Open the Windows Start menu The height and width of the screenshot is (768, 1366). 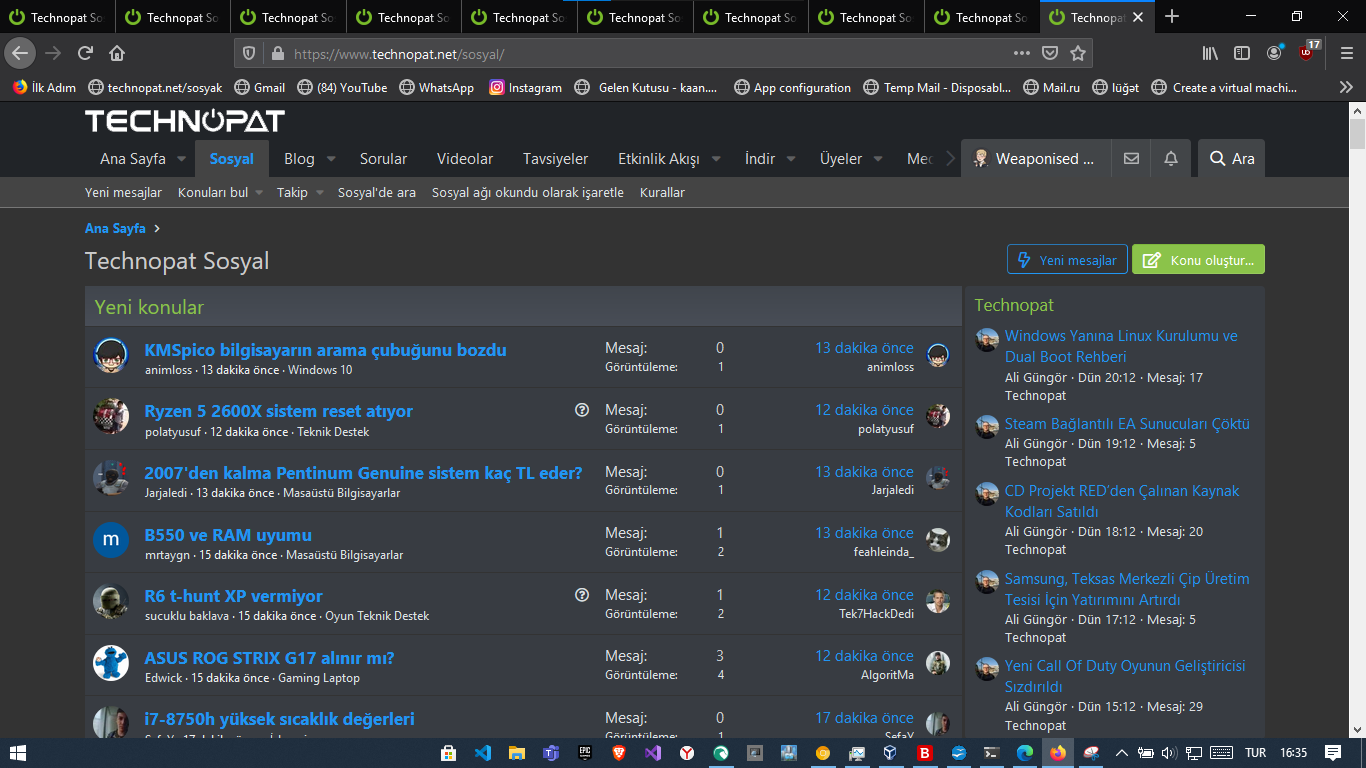coord(19,753)
